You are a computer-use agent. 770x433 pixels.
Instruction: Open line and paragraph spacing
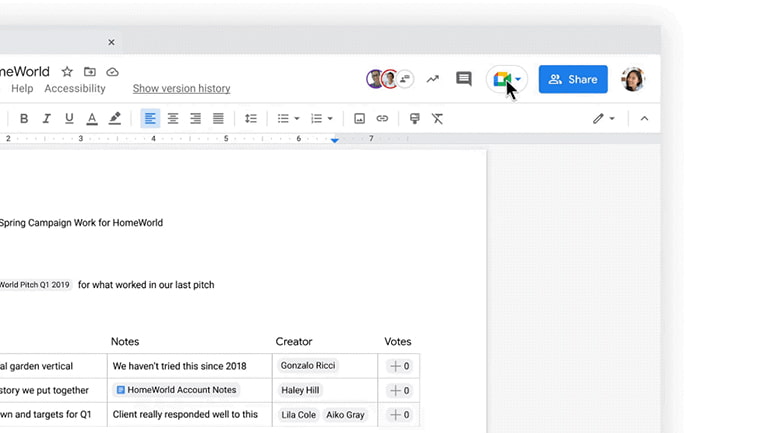251,118
